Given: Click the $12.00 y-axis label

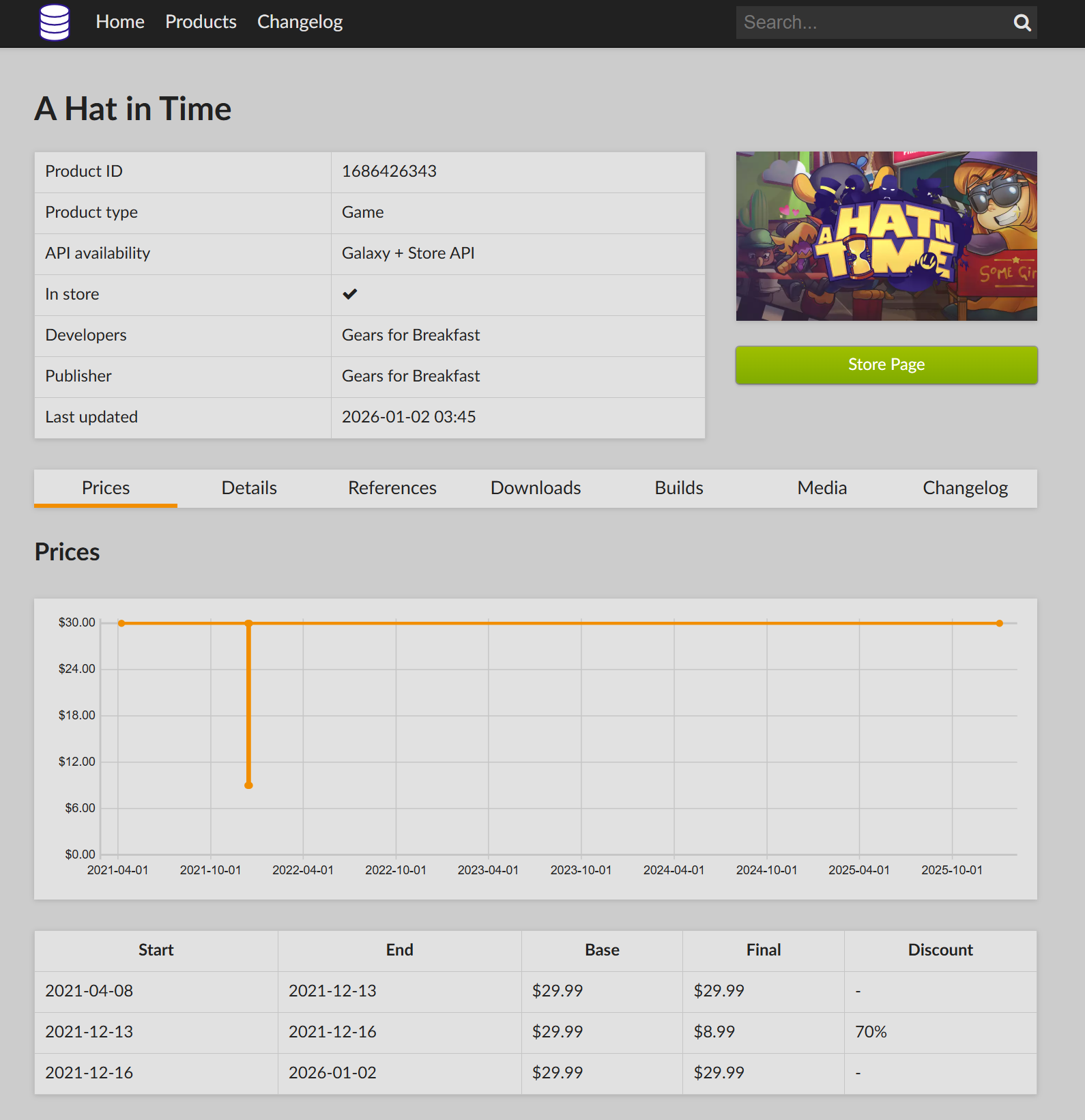Looking at the screenshot, I should 76,762.
